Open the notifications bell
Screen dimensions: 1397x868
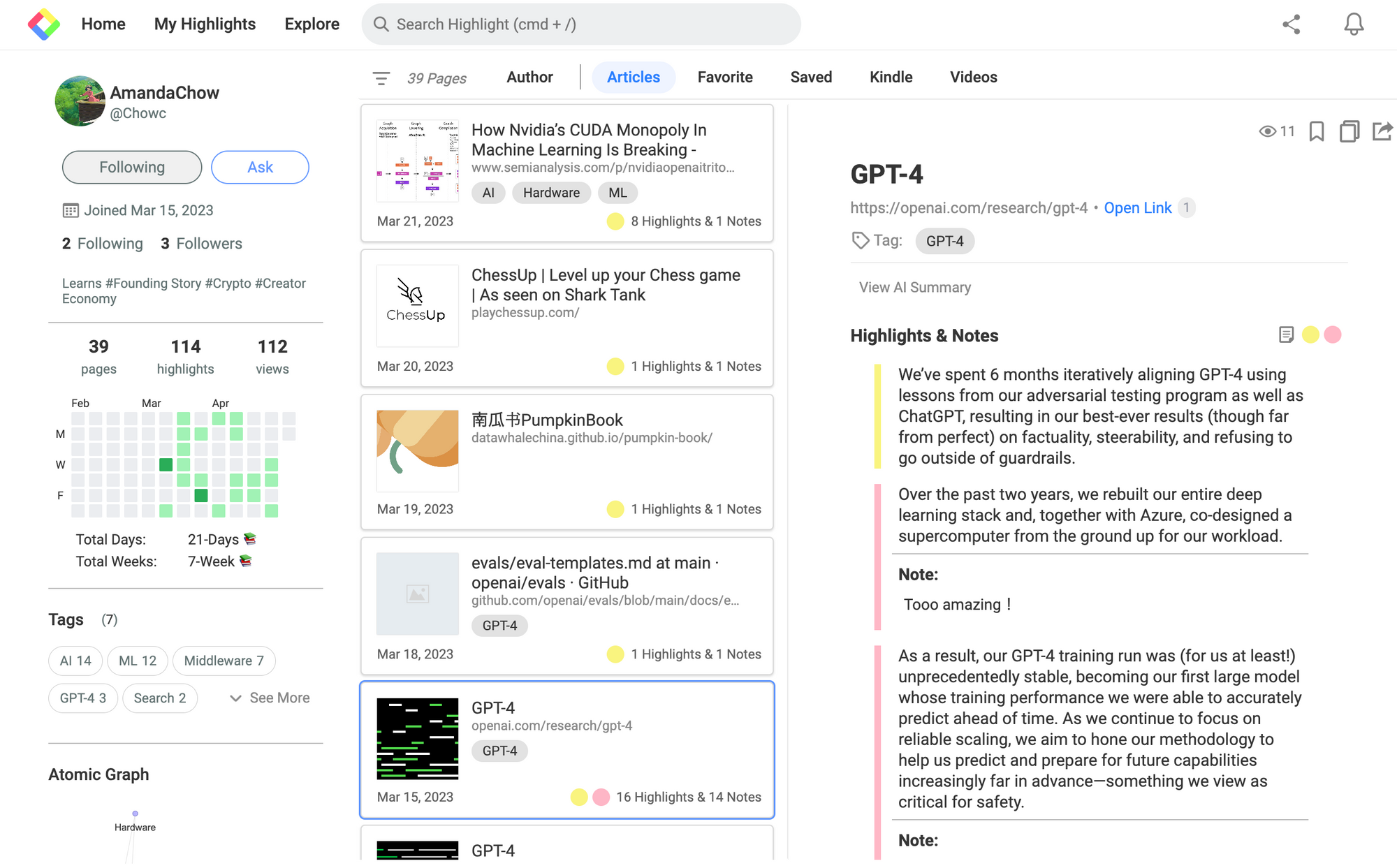(1353, 24)
